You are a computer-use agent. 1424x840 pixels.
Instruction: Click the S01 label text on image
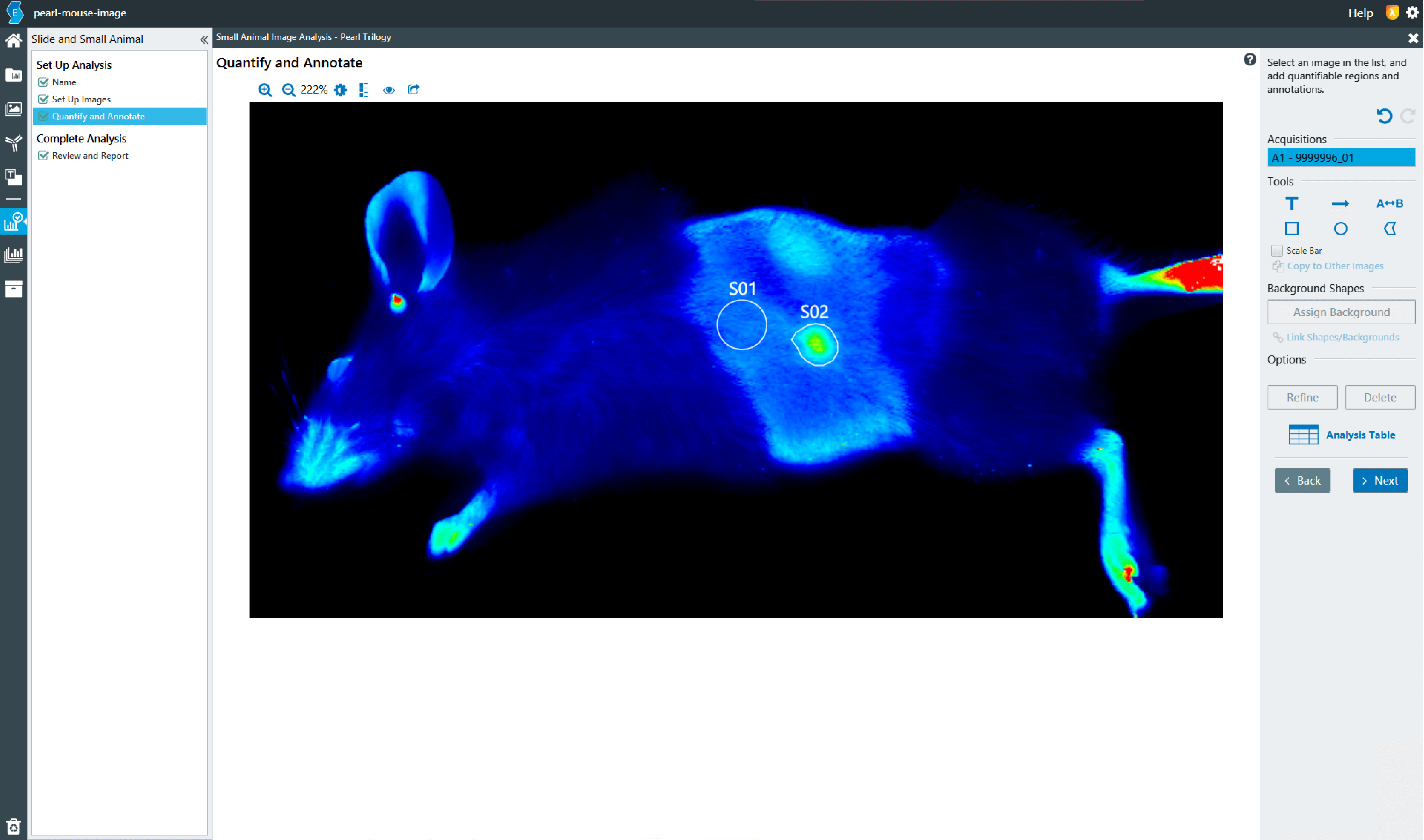pos(741,289)
